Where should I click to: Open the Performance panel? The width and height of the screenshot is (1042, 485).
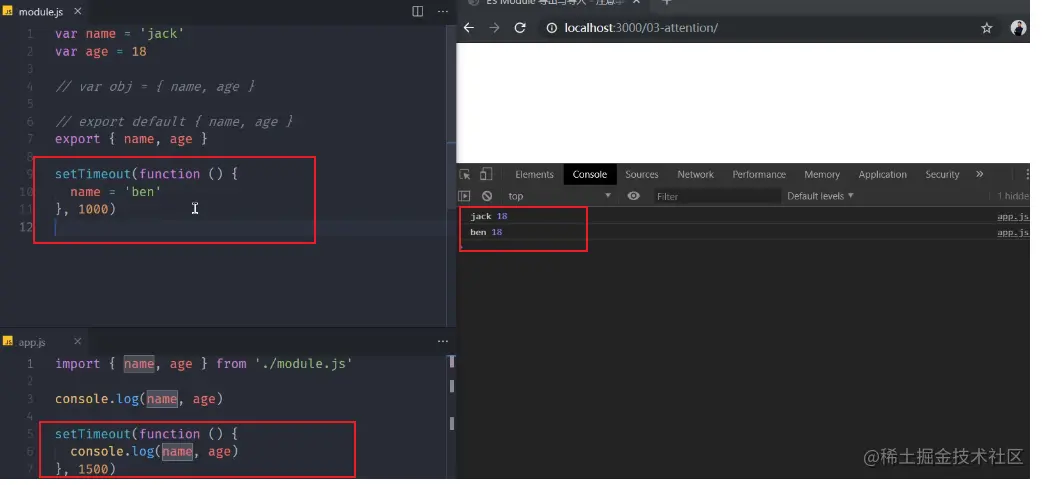759,175
